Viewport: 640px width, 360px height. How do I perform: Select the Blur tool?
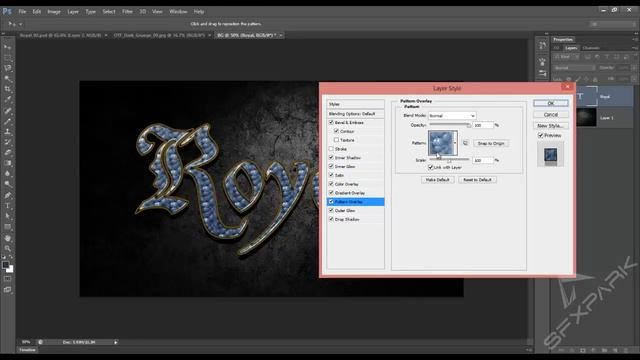(8, 174)
